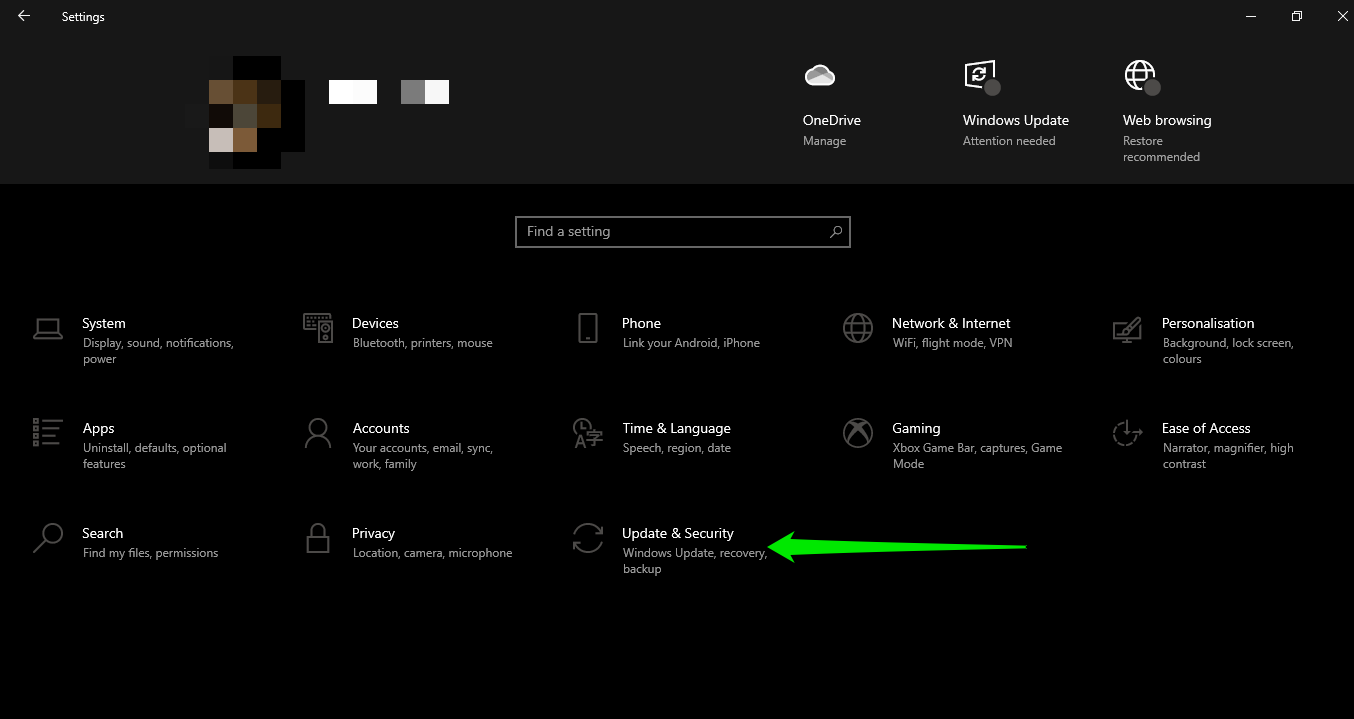Open Network & Internet label
This screenshot has width=1354, height=719.
point(951,323)
